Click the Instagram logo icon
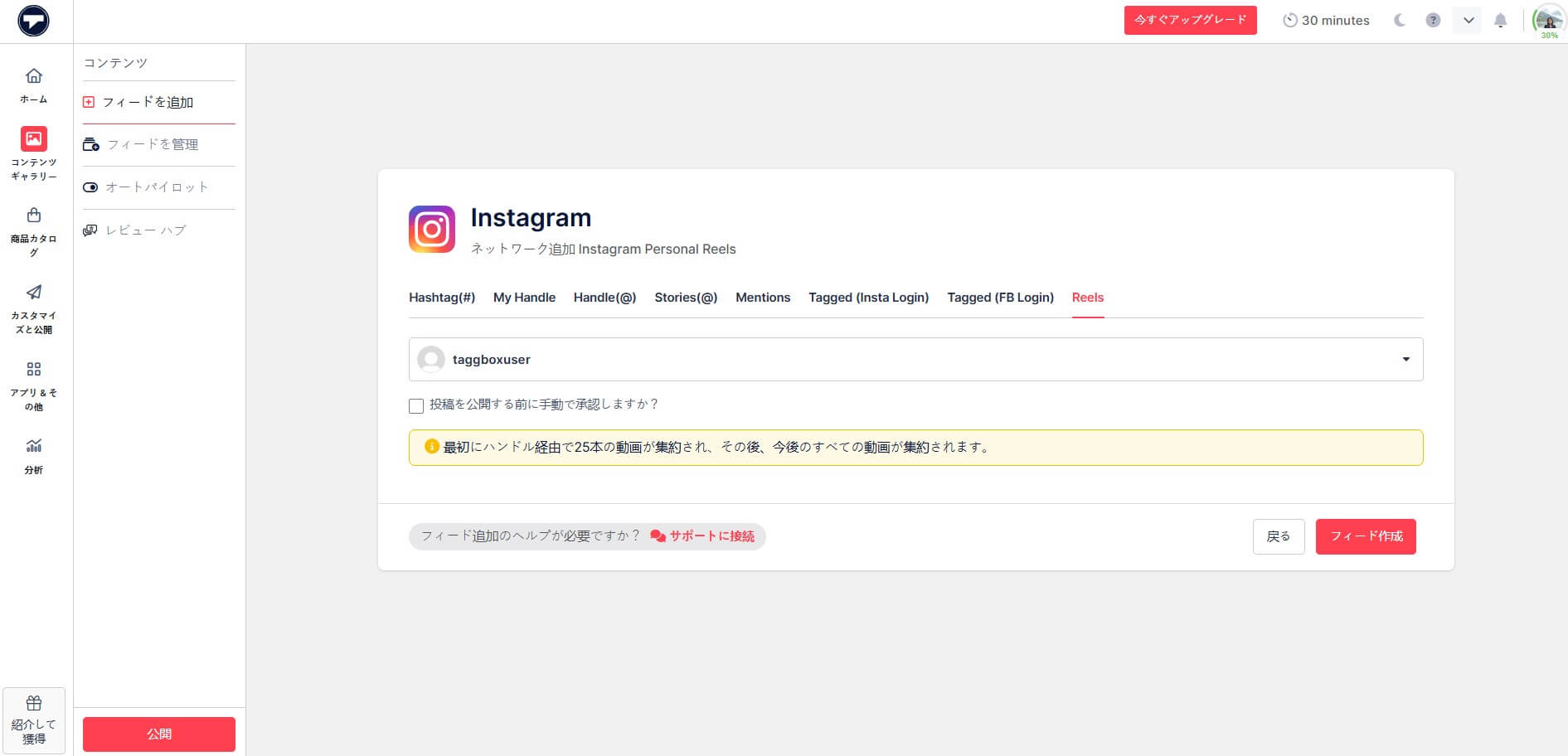 click(x=432, y=229)
